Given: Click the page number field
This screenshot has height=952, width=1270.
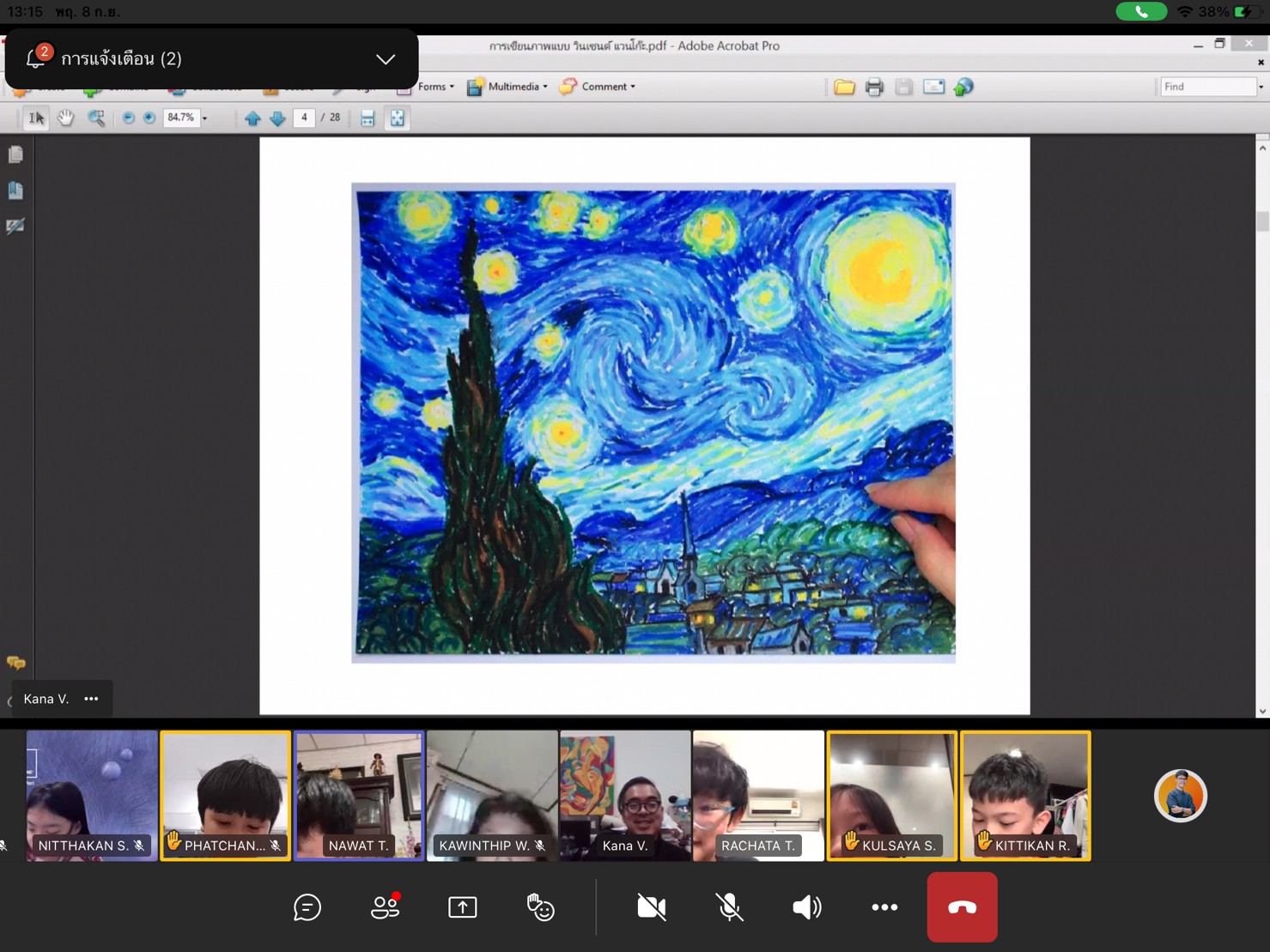Looking at the screenshot, I should [x=304, y=118].
